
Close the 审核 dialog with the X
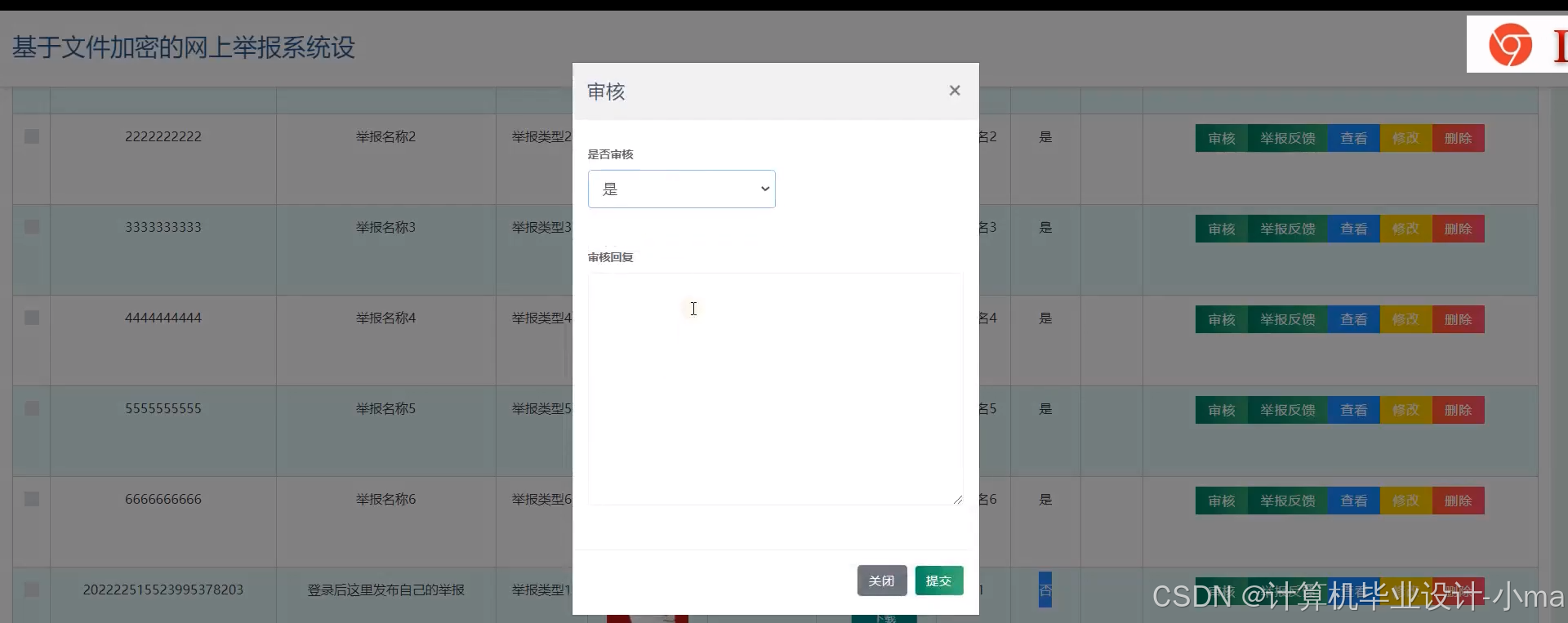pyautogui.click(x=955, y=91)
